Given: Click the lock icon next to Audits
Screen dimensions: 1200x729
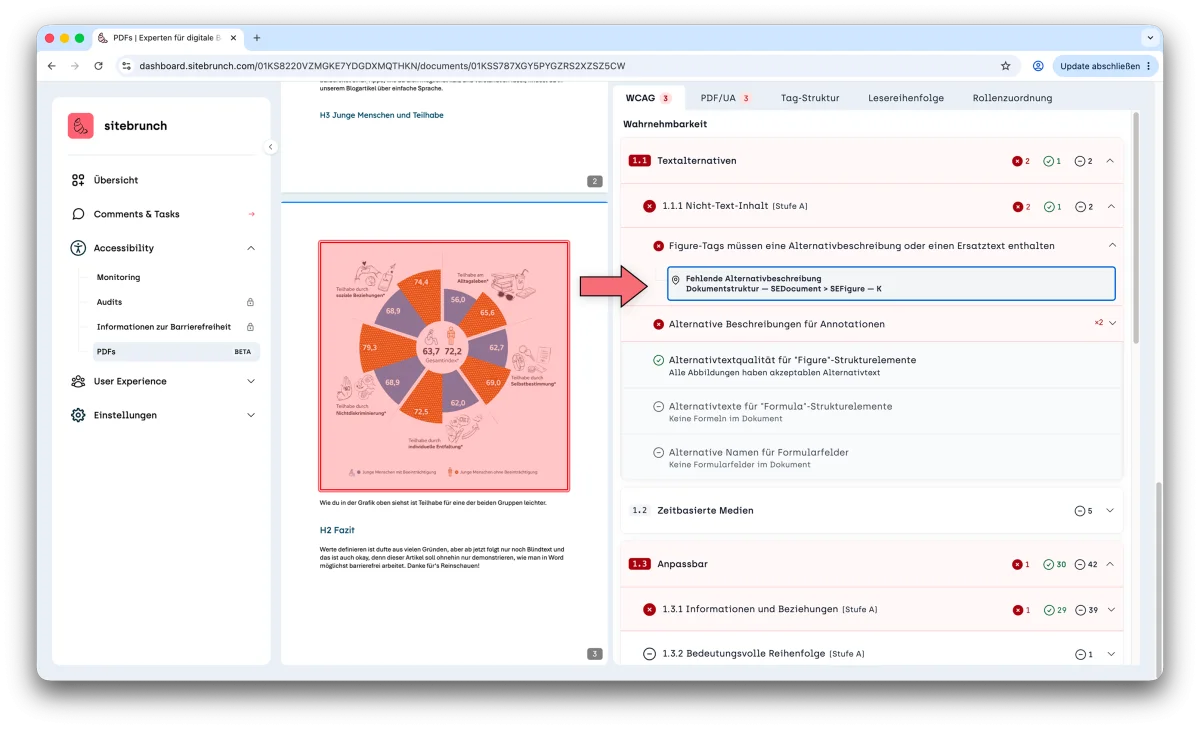Looking at the screenshot, I should pos(250,302).
